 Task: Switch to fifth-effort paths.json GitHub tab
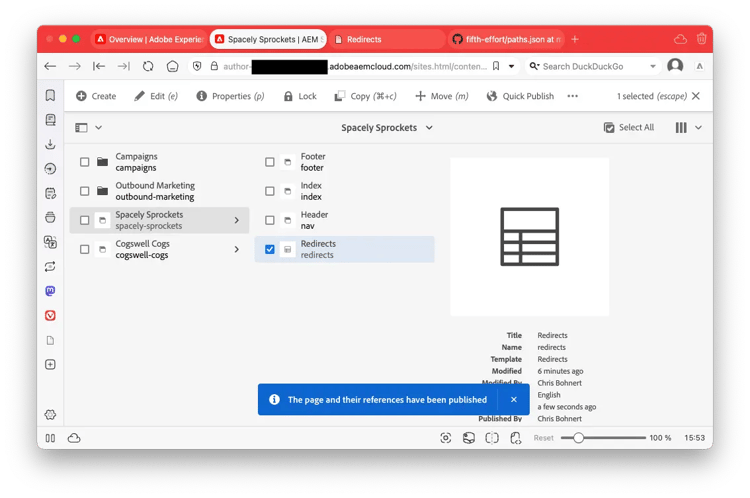[506, 39]
